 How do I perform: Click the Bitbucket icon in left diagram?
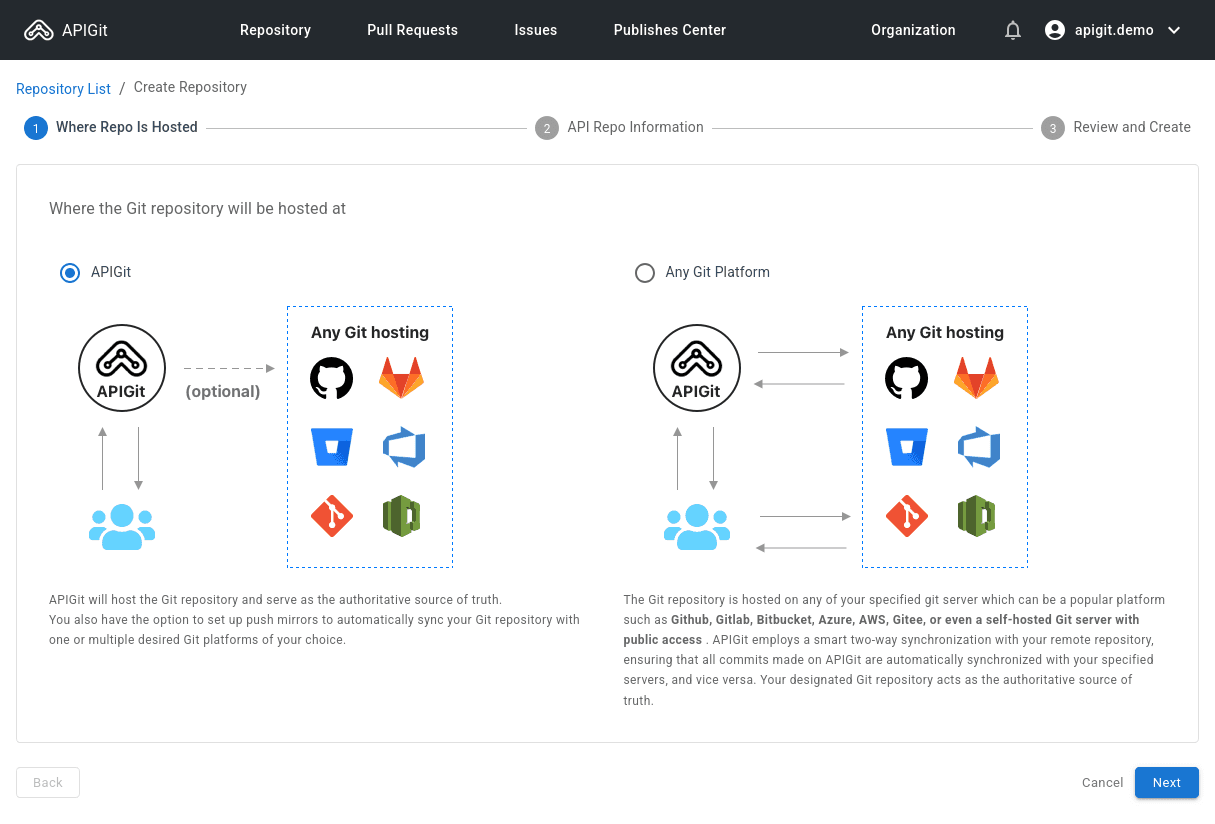332,447
